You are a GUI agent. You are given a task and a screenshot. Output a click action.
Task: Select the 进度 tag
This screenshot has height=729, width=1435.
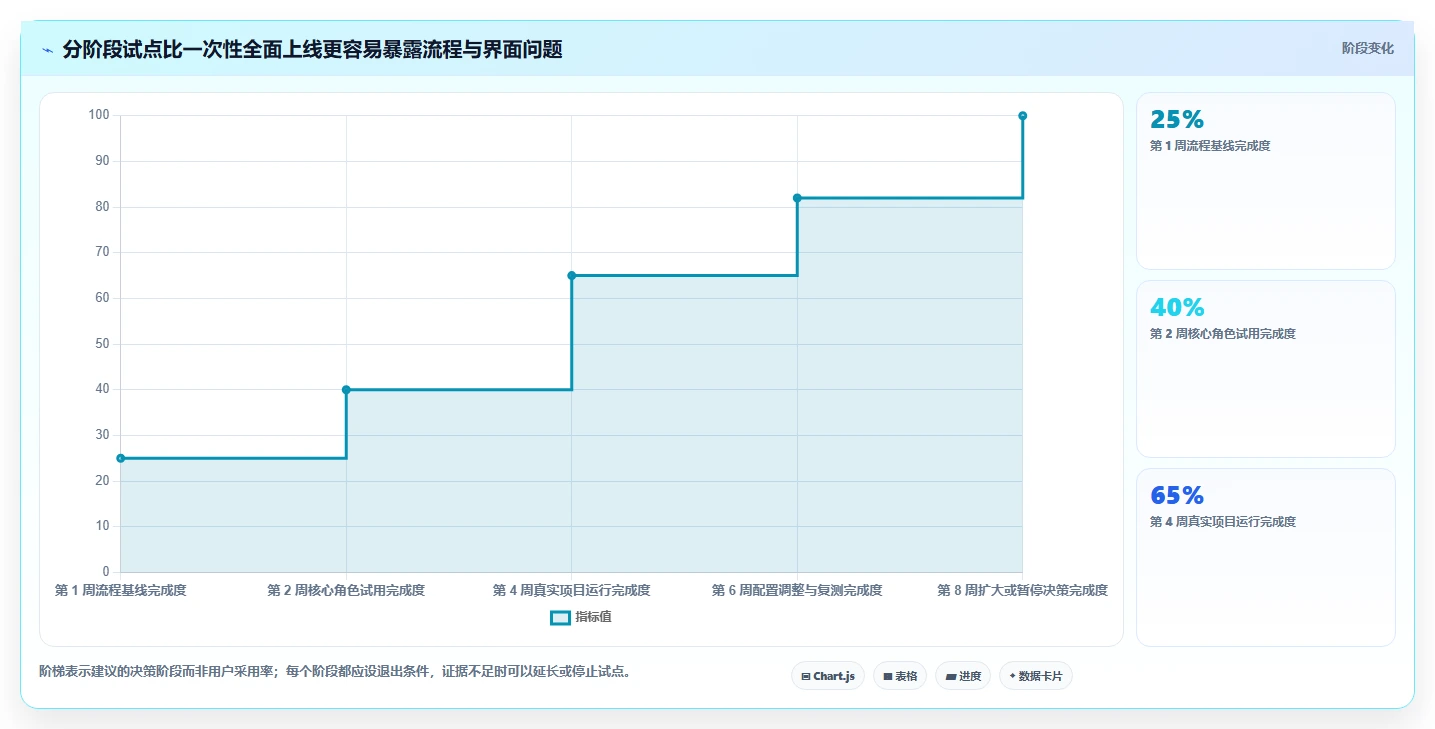click(963, 676)
